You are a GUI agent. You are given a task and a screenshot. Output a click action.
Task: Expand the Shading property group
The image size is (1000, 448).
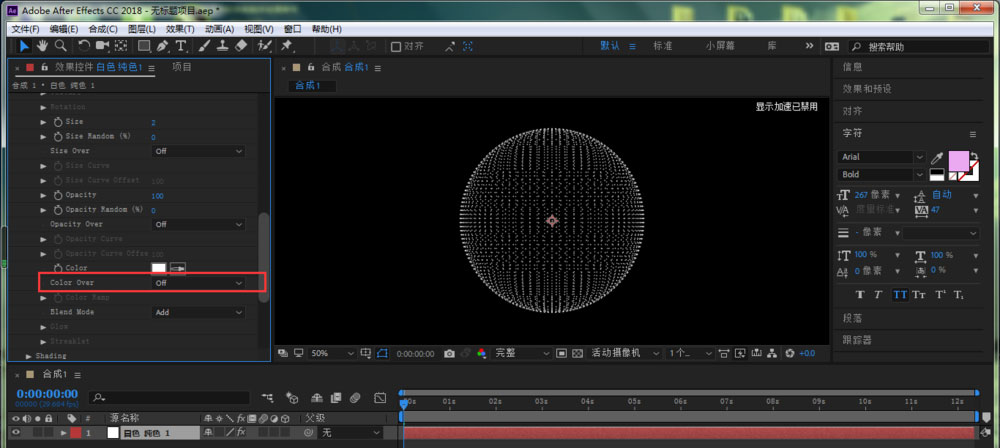pos(29,356)
